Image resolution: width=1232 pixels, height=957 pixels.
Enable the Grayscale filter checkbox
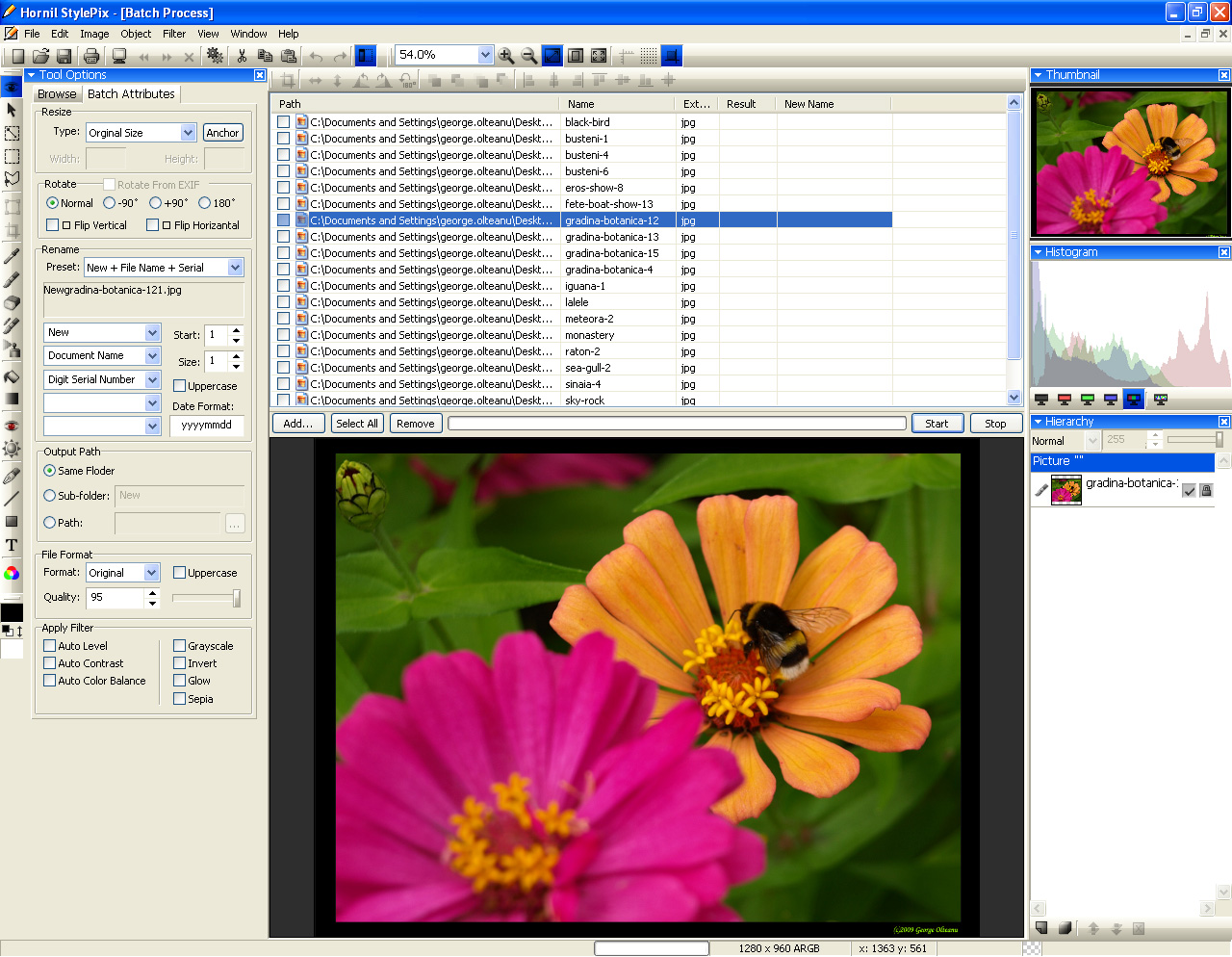coord(180,646)
